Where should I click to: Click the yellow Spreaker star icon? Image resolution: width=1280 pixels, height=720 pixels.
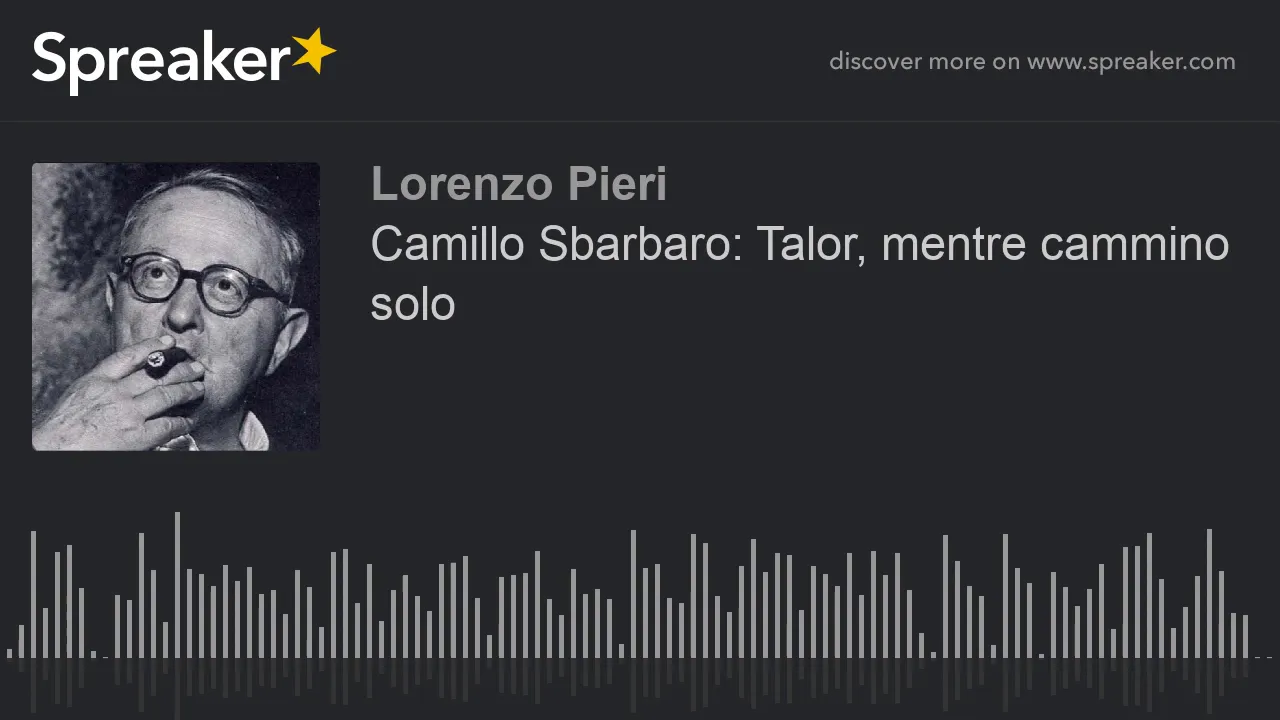click(x=314, y=51)
